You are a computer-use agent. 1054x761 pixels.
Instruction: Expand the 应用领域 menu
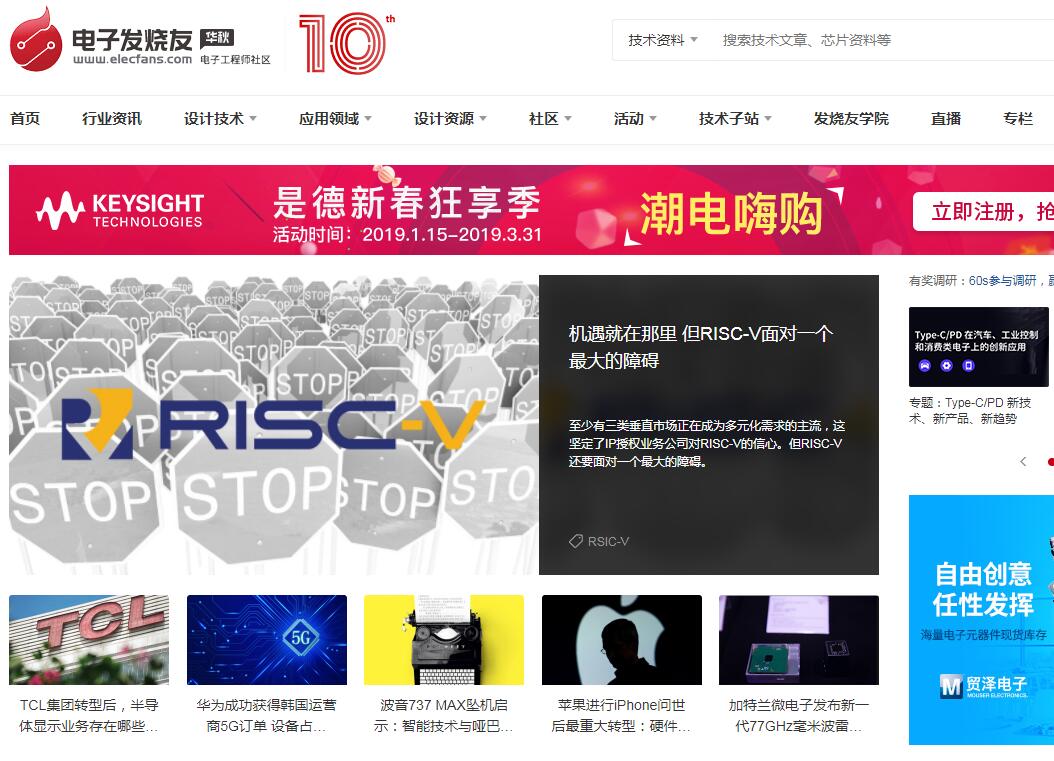(335, 119)
